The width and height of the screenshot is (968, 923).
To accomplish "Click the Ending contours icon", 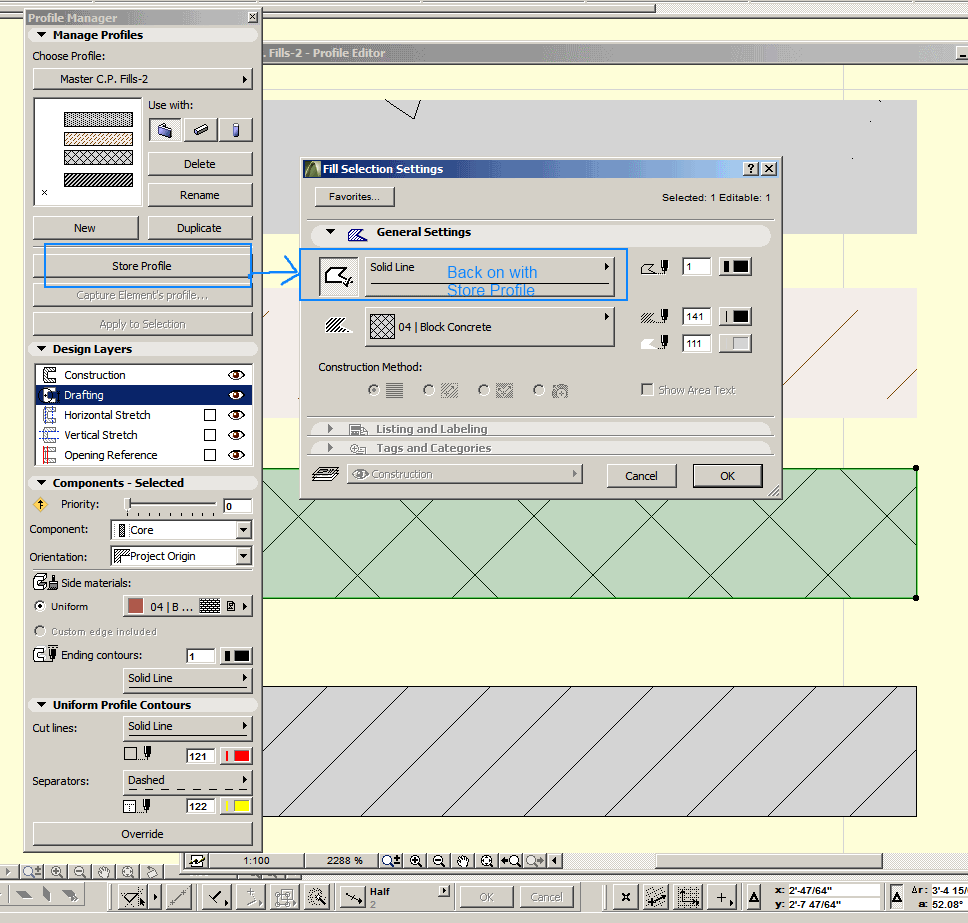I will (45, 653).
